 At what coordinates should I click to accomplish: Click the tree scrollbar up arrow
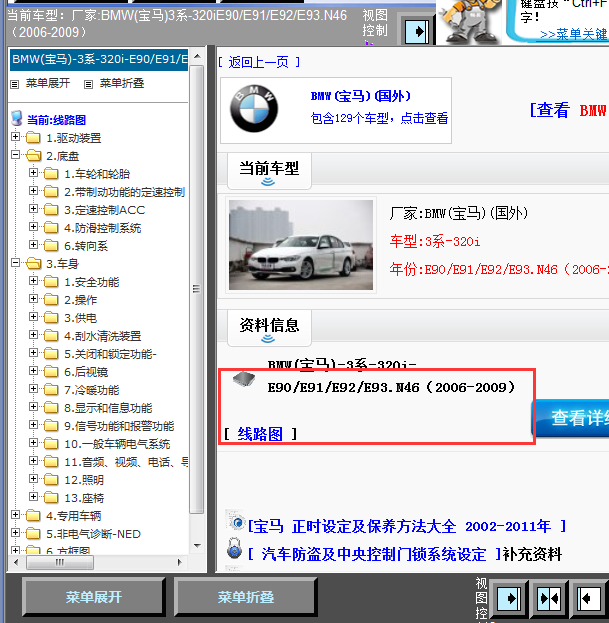pos(197,56)
